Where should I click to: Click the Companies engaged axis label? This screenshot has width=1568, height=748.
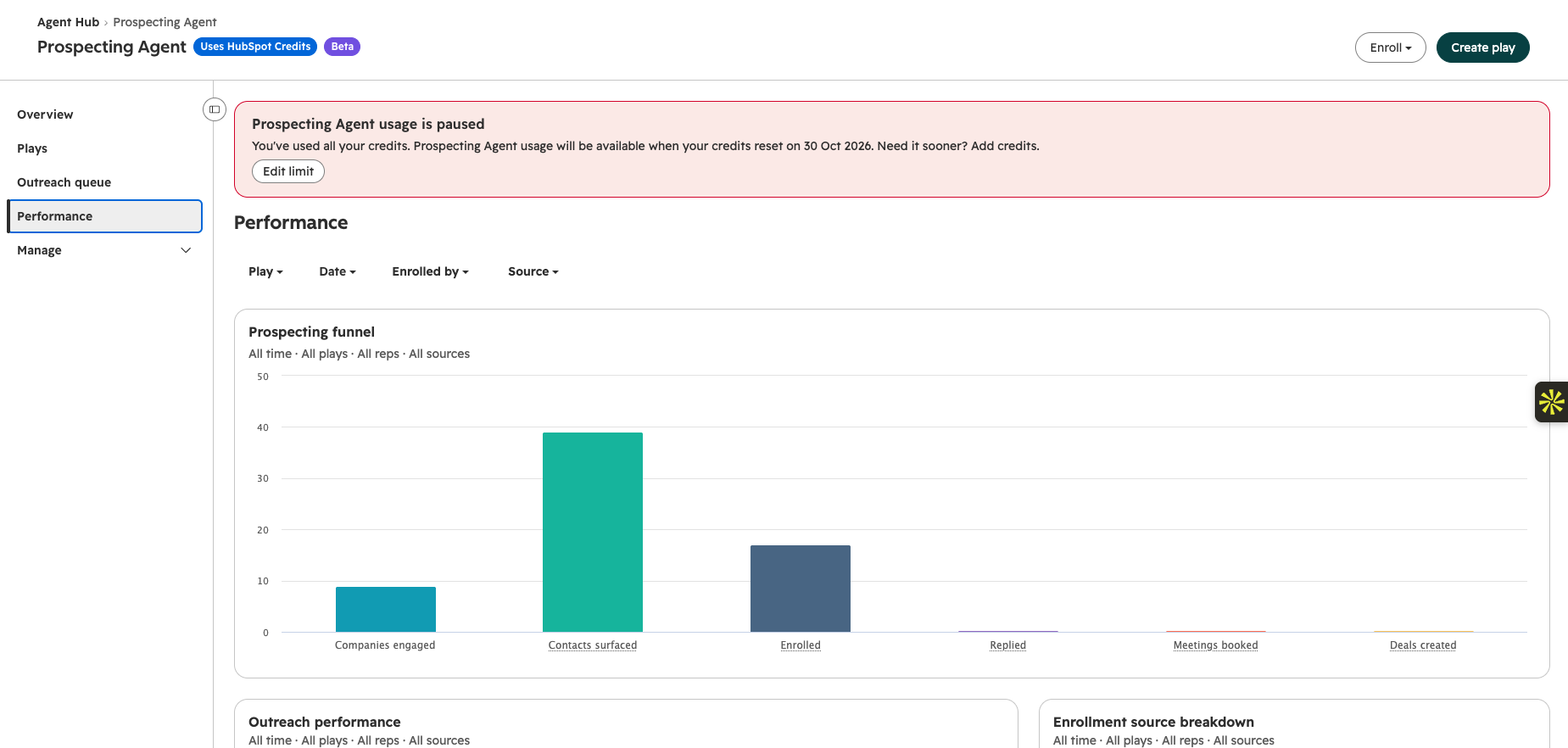(x=385, y=645)
